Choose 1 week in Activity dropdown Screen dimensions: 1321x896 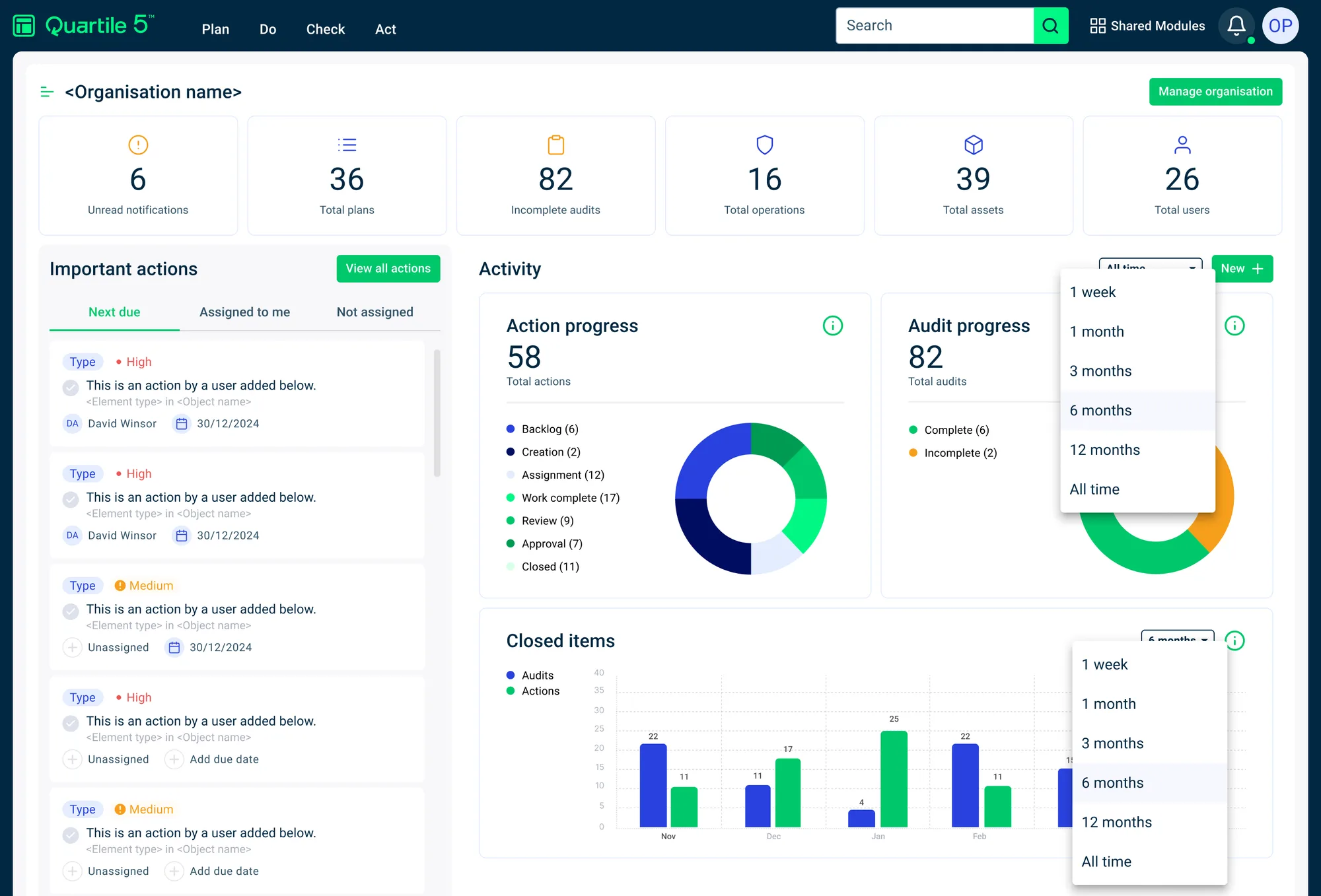coord(1137,293)
